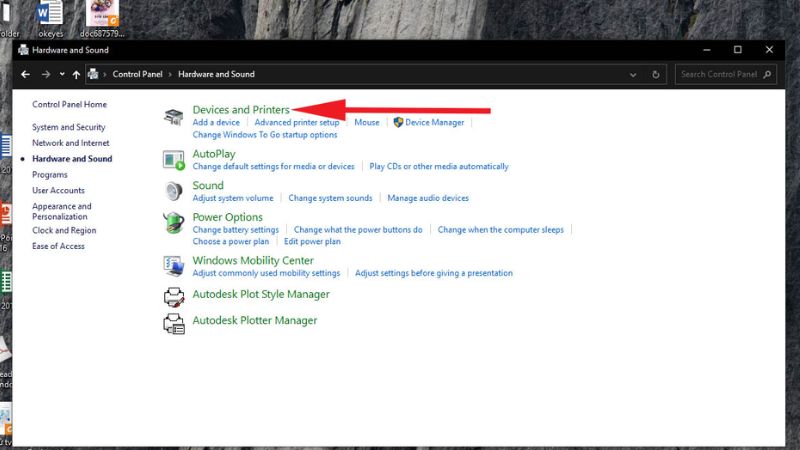Click the Sound speaker icon

tap(174, 191)
